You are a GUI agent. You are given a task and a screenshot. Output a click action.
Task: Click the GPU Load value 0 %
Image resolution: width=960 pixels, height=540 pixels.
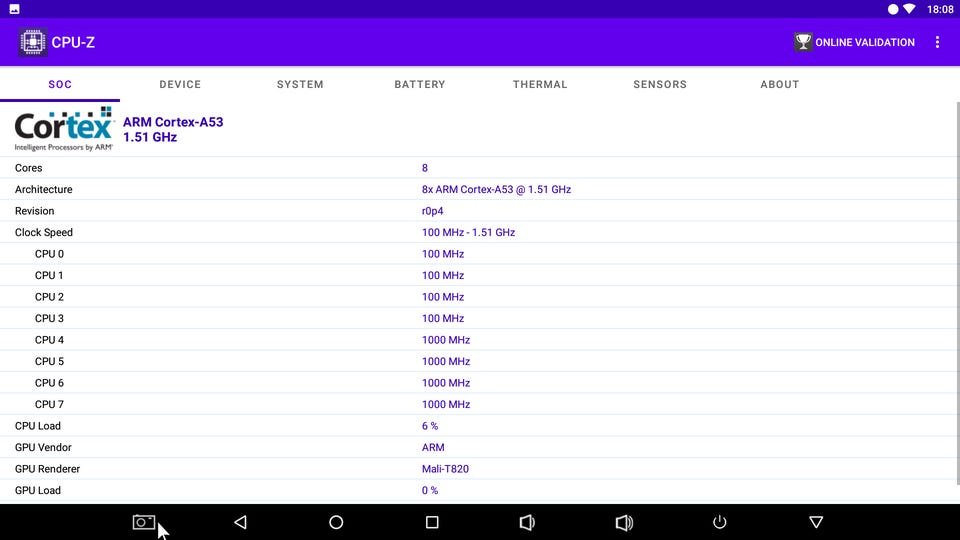[430, 490]
